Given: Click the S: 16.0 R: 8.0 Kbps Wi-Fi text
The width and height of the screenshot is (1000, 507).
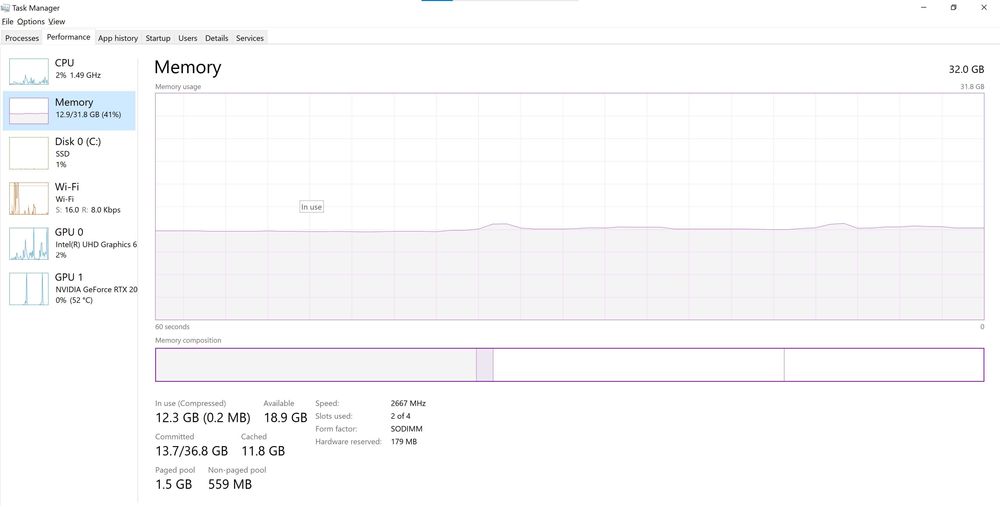Looking at the screenshot, I should click(88, 210).
